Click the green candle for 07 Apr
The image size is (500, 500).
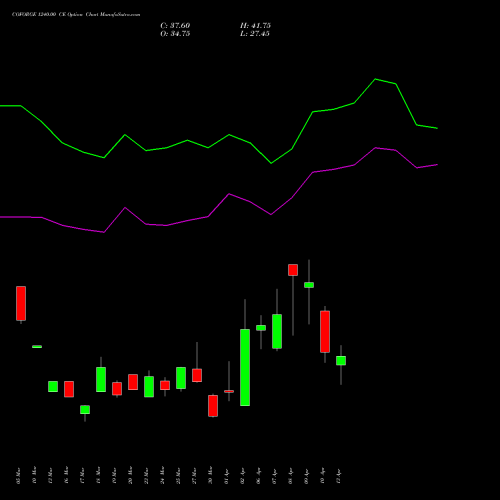point(277,331)
